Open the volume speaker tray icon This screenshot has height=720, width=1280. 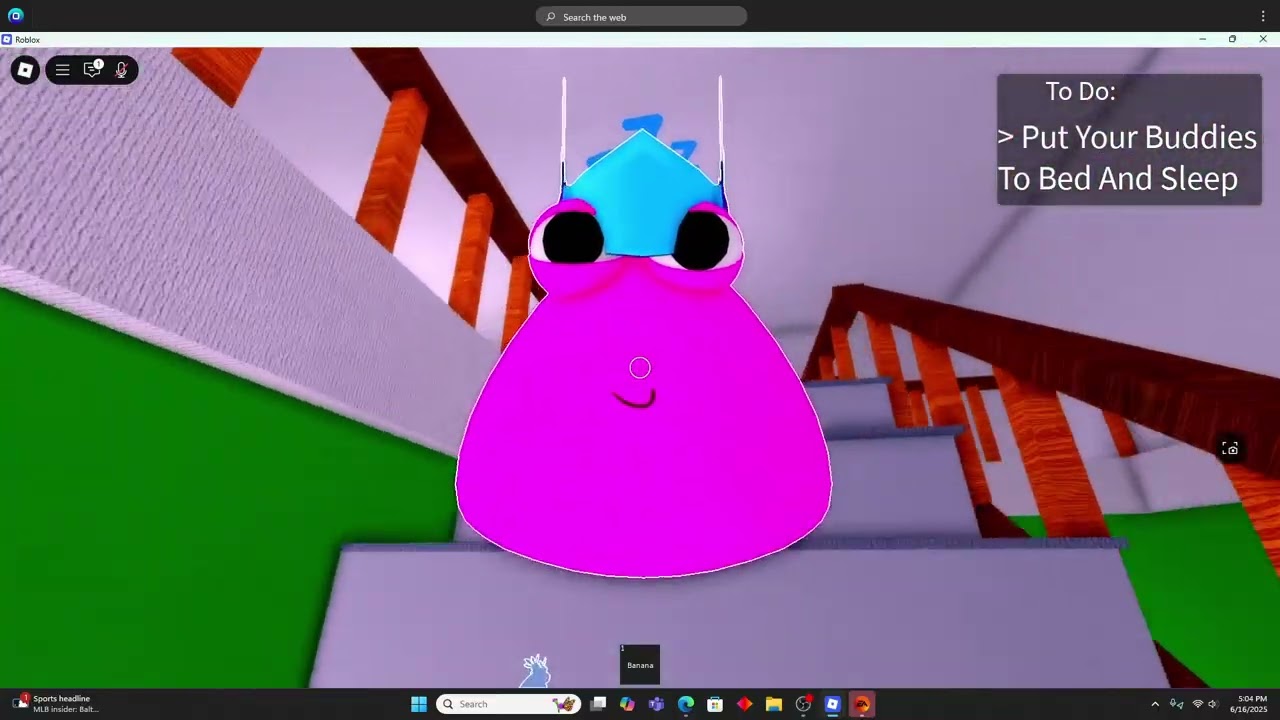tap(1213, 704)
